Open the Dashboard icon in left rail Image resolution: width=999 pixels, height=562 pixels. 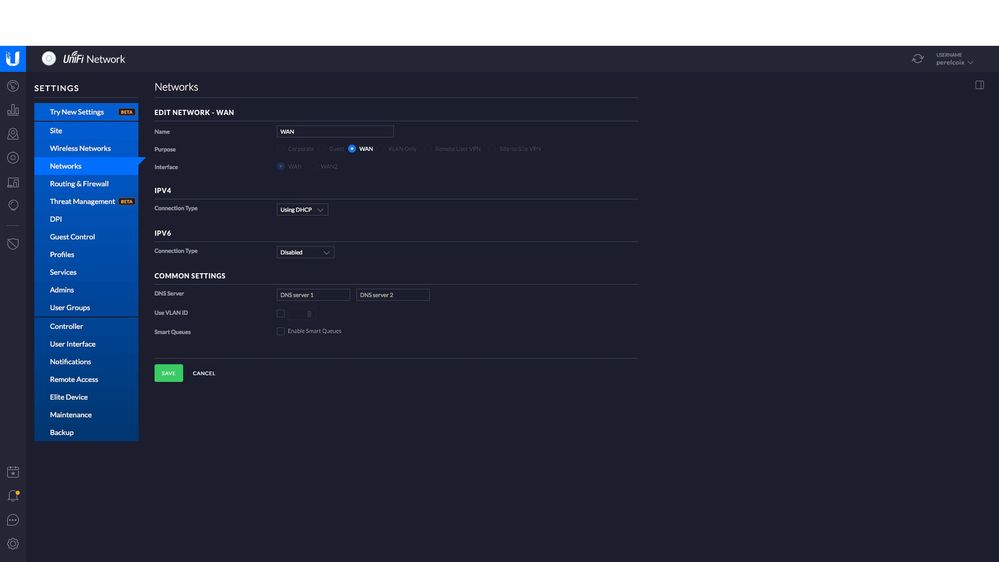coord(13,86)
